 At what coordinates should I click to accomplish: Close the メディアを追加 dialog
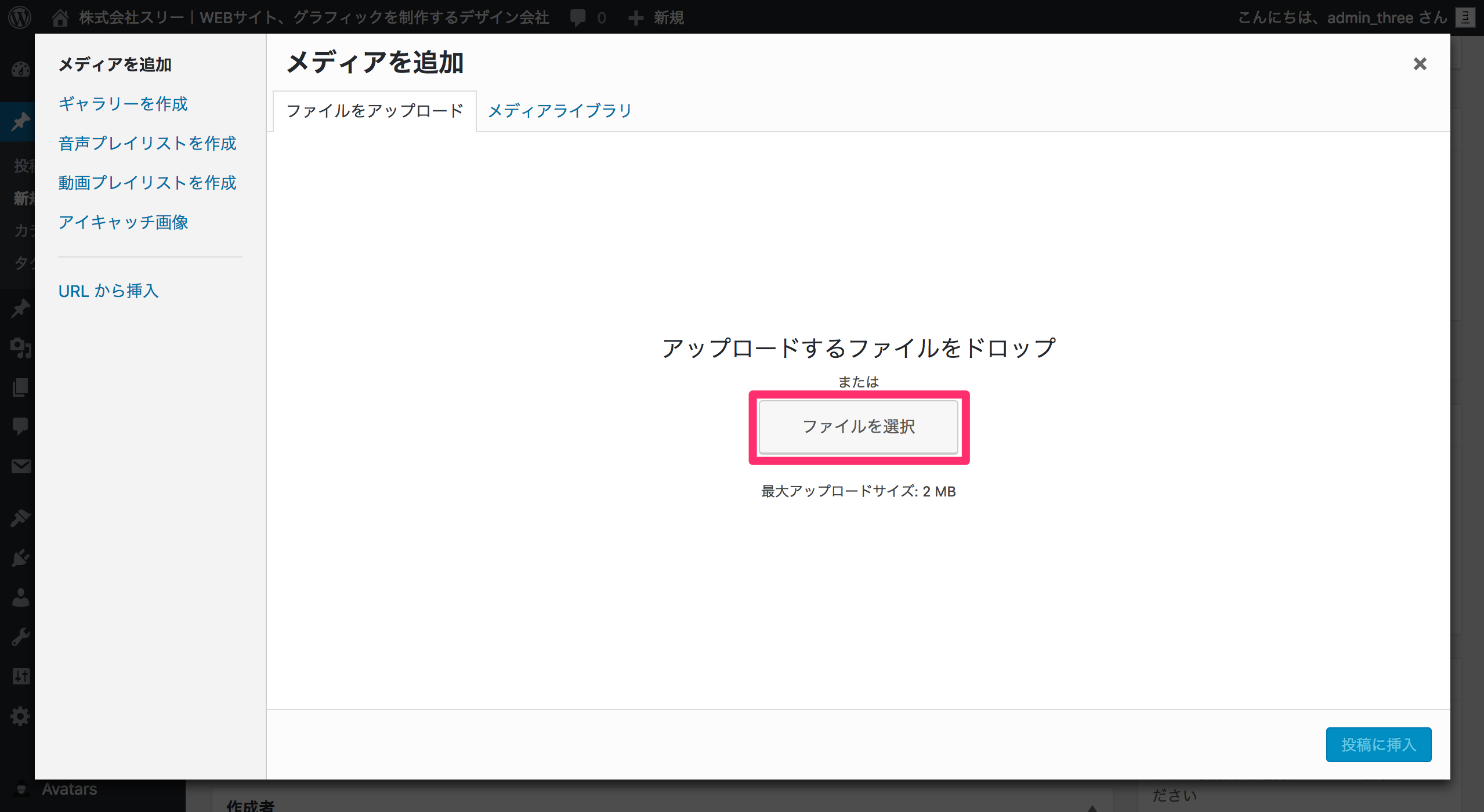[1419, 64]
